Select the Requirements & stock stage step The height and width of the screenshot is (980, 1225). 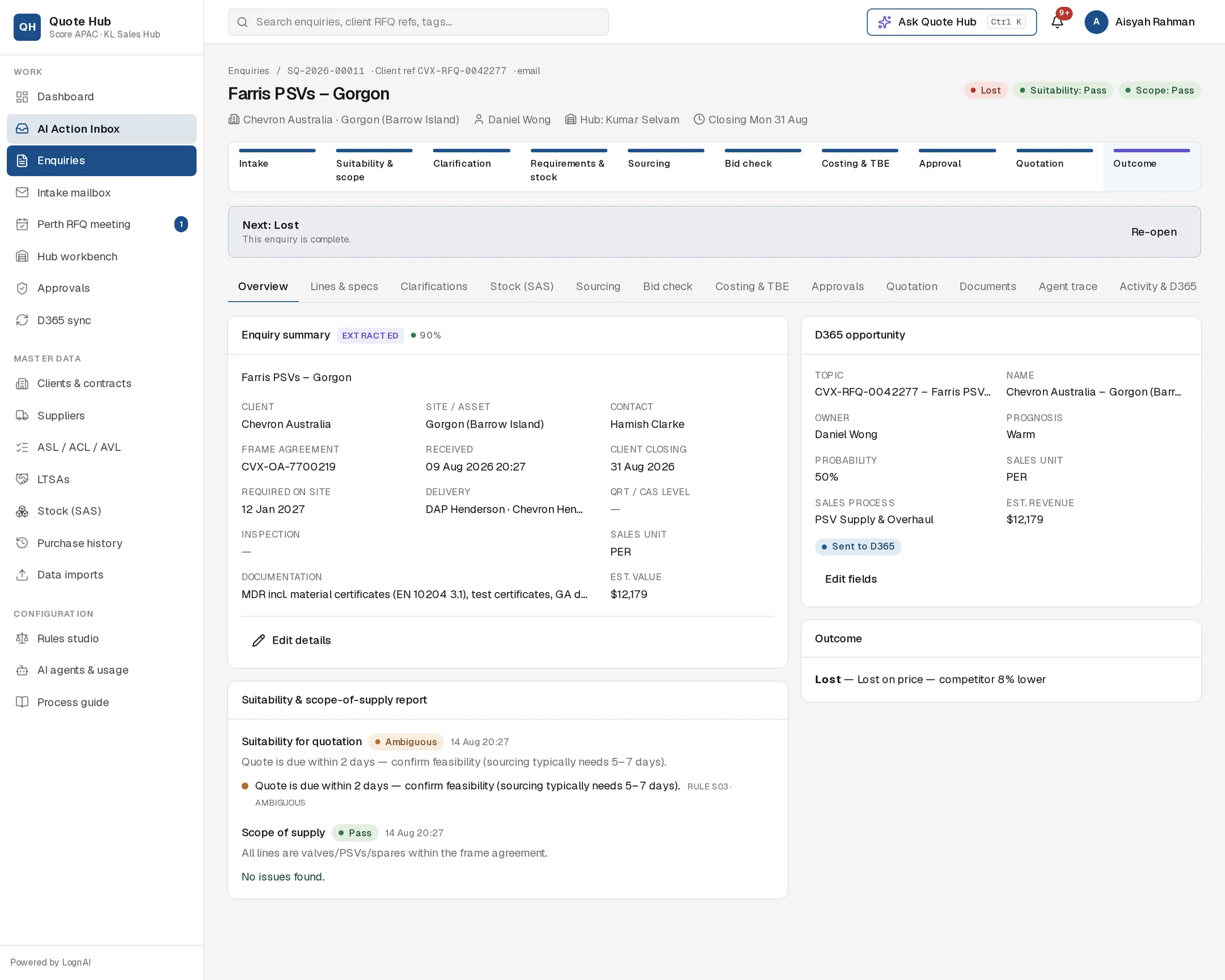click(569, 167)
